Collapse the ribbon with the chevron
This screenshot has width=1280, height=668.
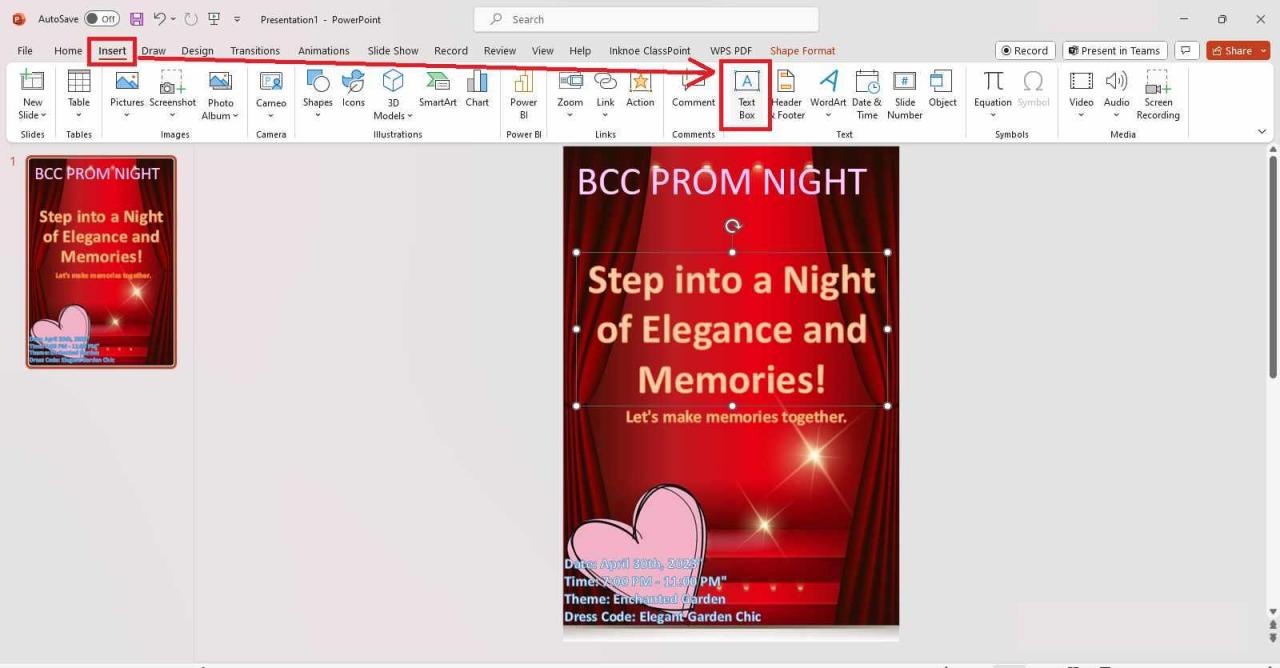point(1262,130)
